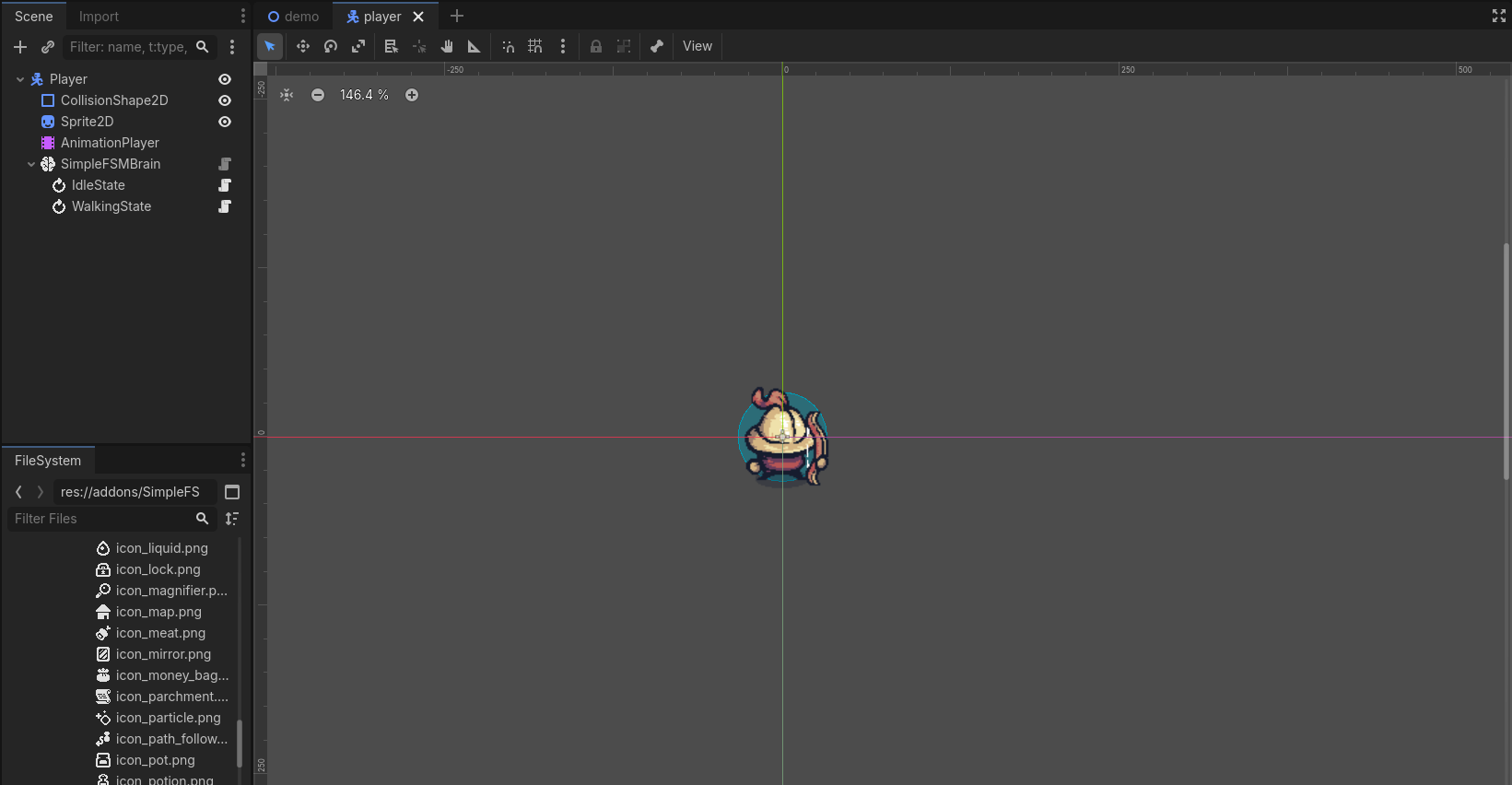
Task: Go back in FileSystem history
Action: click(x=18, y=492)
